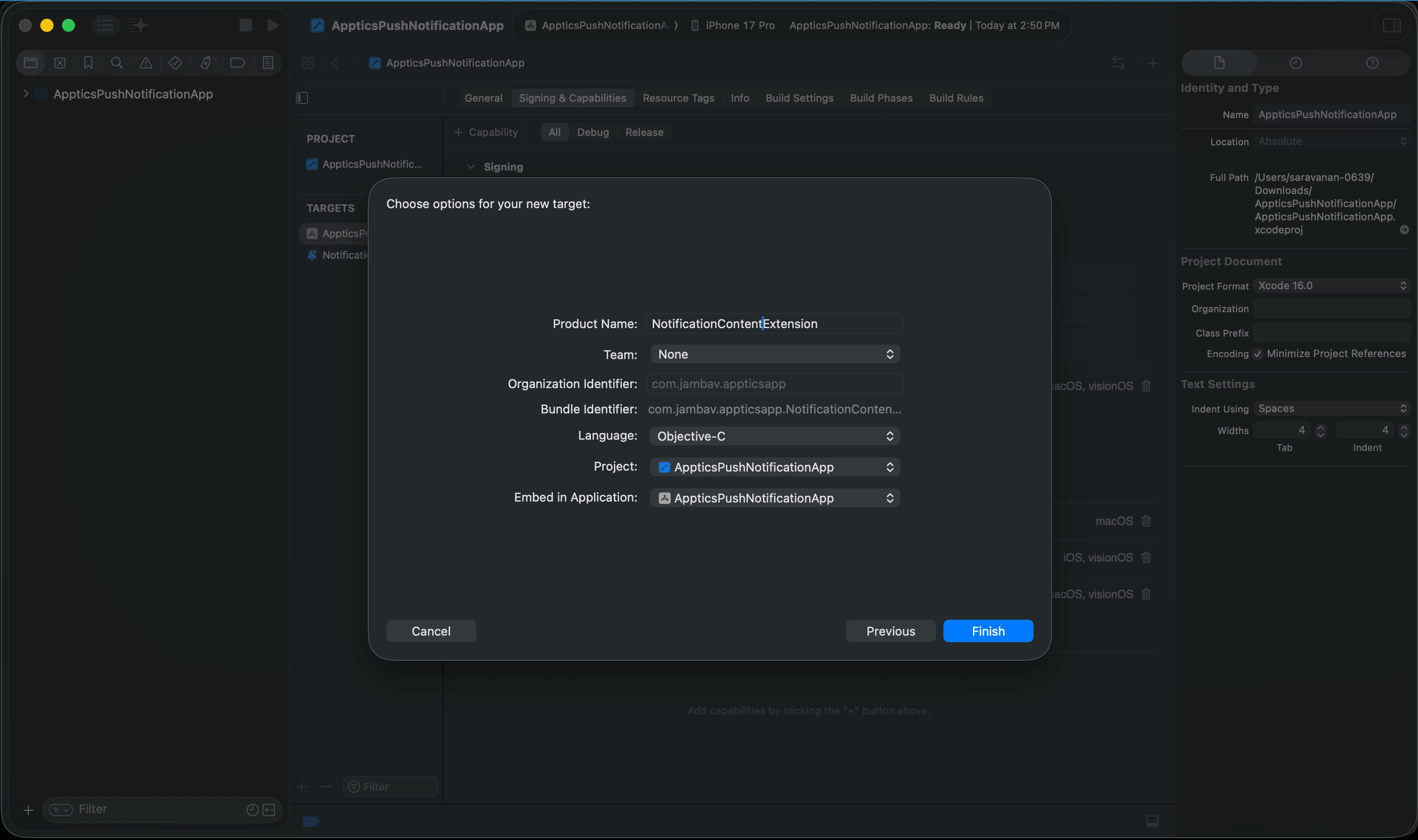The image size is (1418, 840).
Task: Switch to the General tab
Action: [x=483, y=98]
